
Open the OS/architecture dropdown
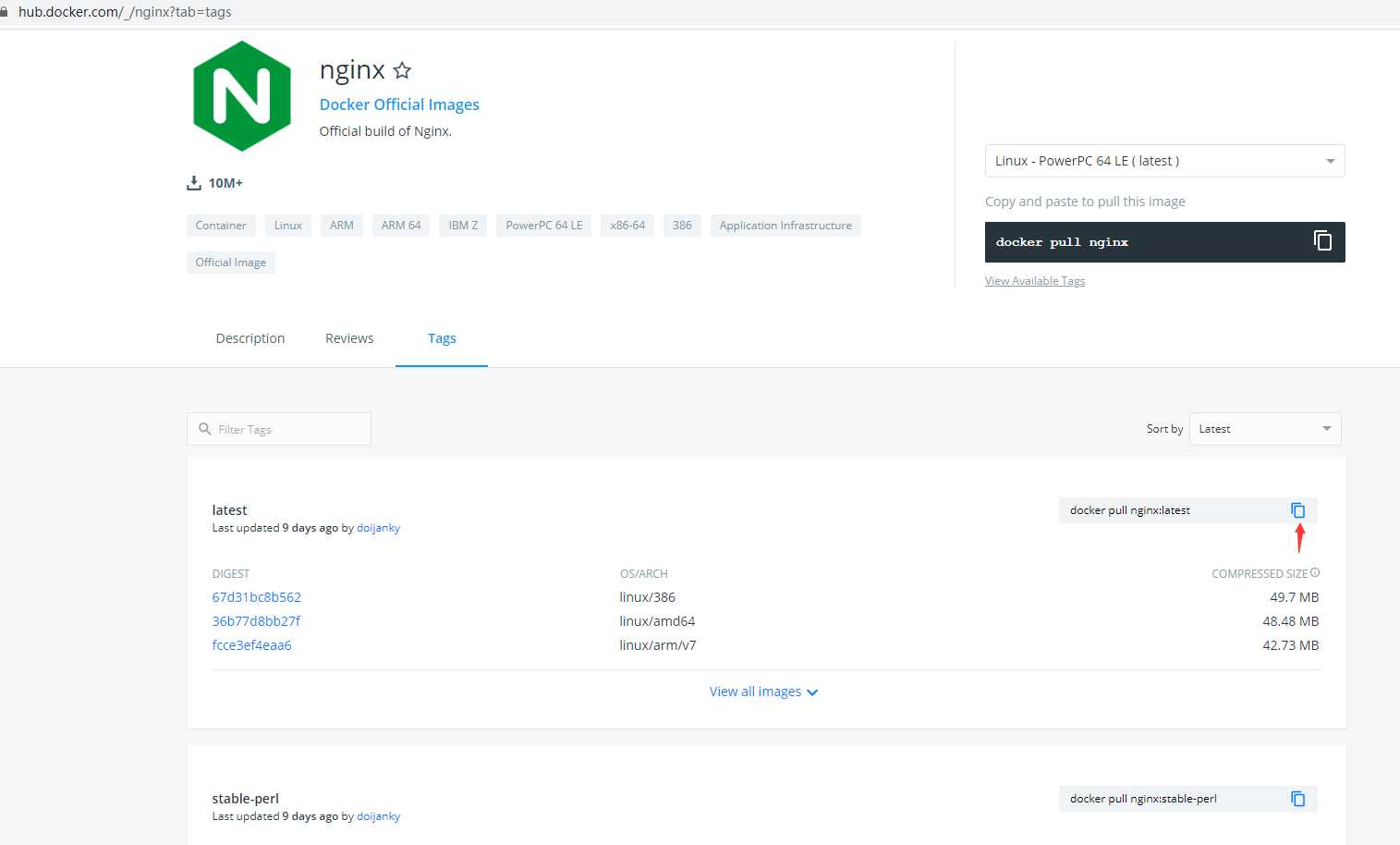1164,161
